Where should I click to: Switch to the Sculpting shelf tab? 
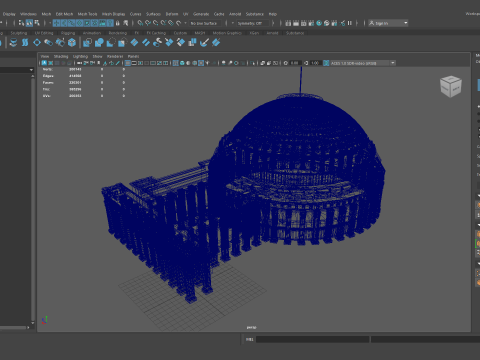pos(19,33)
